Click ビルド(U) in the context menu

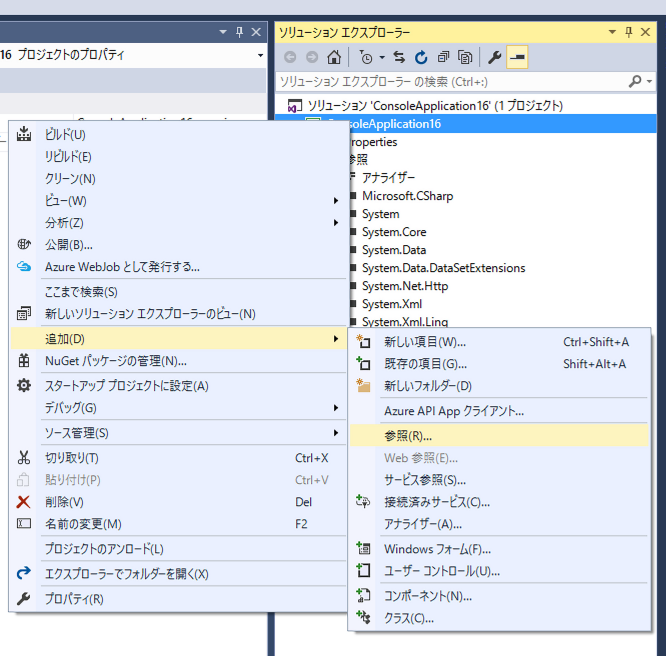pyautogui.click(x=65, y=134)
